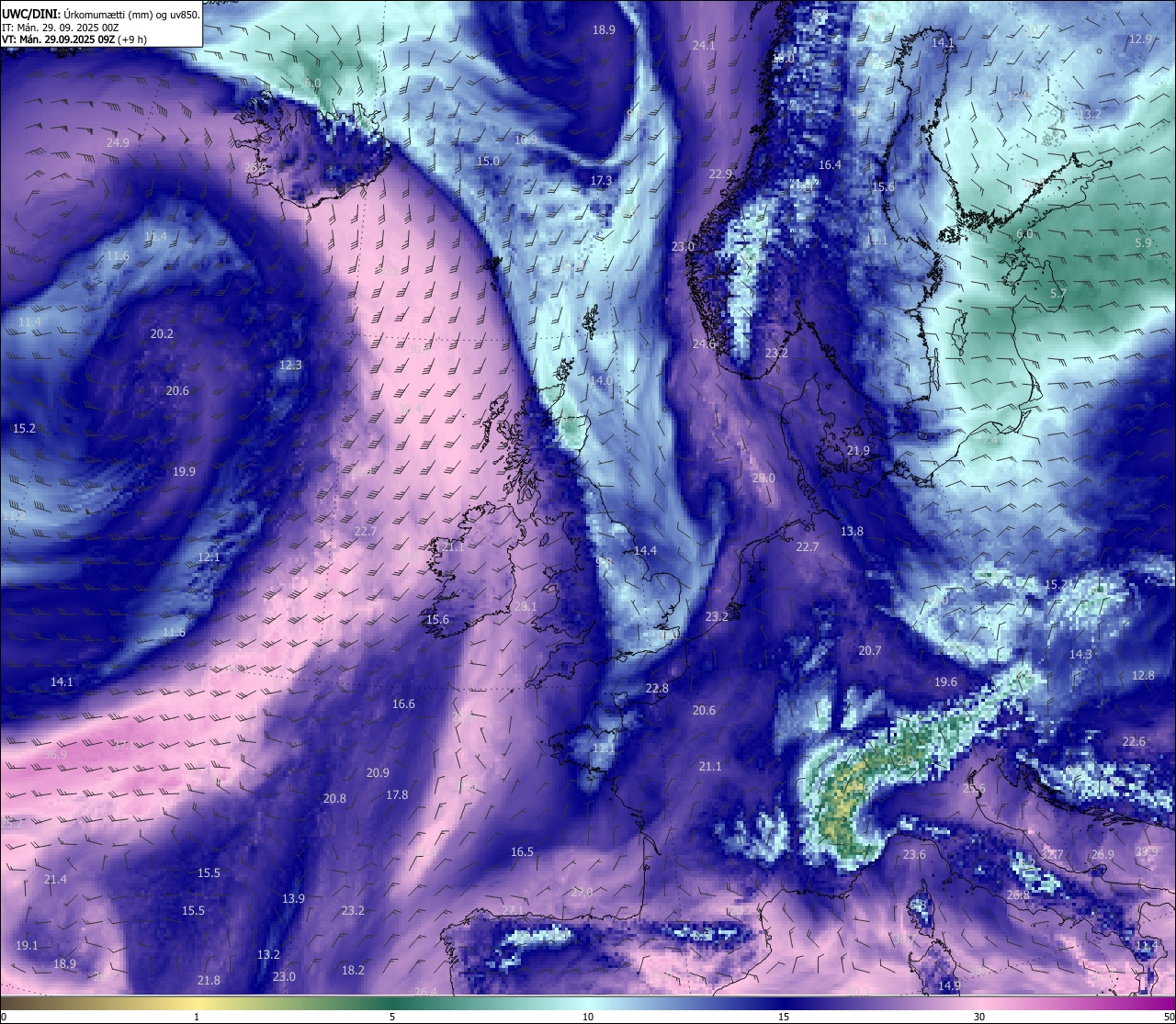Click the 20.2 value on the map
The height and width of the screenshot is (1024, 1176).
tap(162, 333)
